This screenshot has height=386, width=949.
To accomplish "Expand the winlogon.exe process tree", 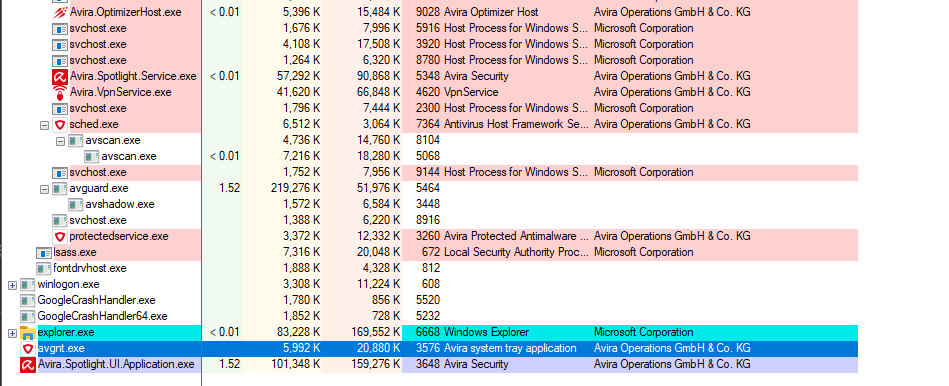I will click(x=12, y=284).
